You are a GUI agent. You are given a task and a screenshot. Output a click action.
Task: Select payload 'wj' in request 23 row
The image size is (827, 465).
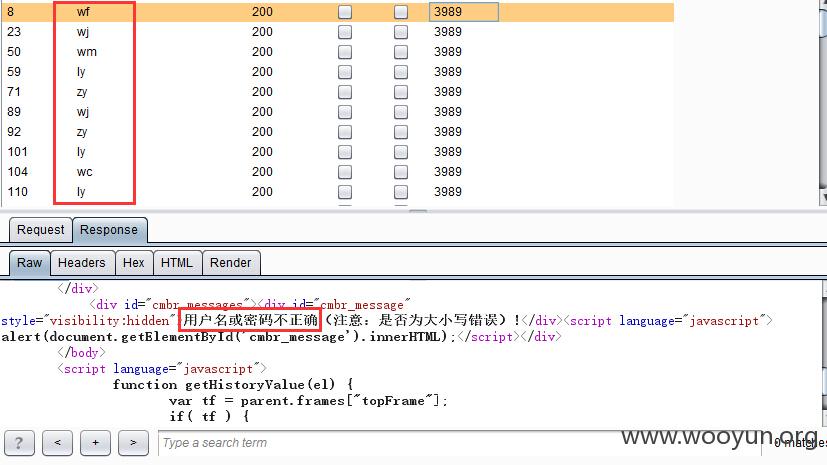(x=83, y=32)
